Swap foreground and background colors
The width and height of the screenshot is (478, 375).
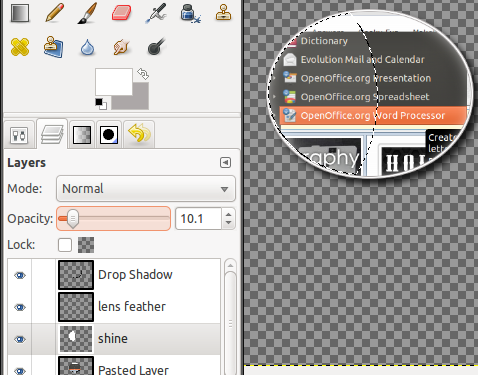point(143,74)
